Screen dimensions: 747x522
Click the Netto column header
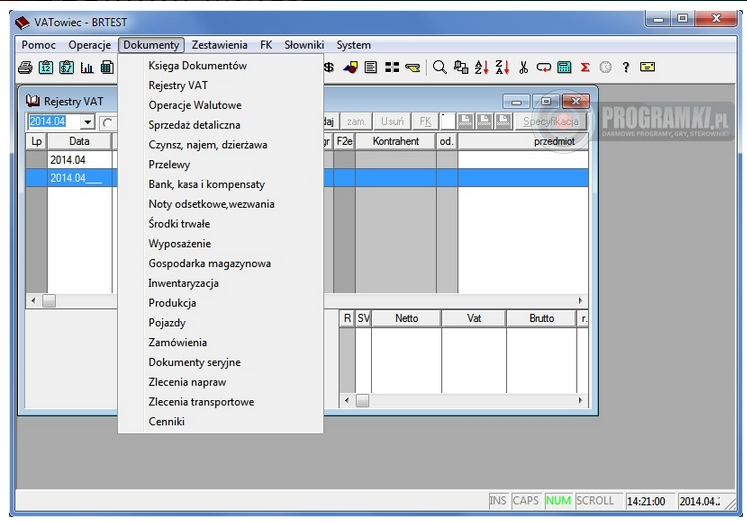tap(406, 318)
